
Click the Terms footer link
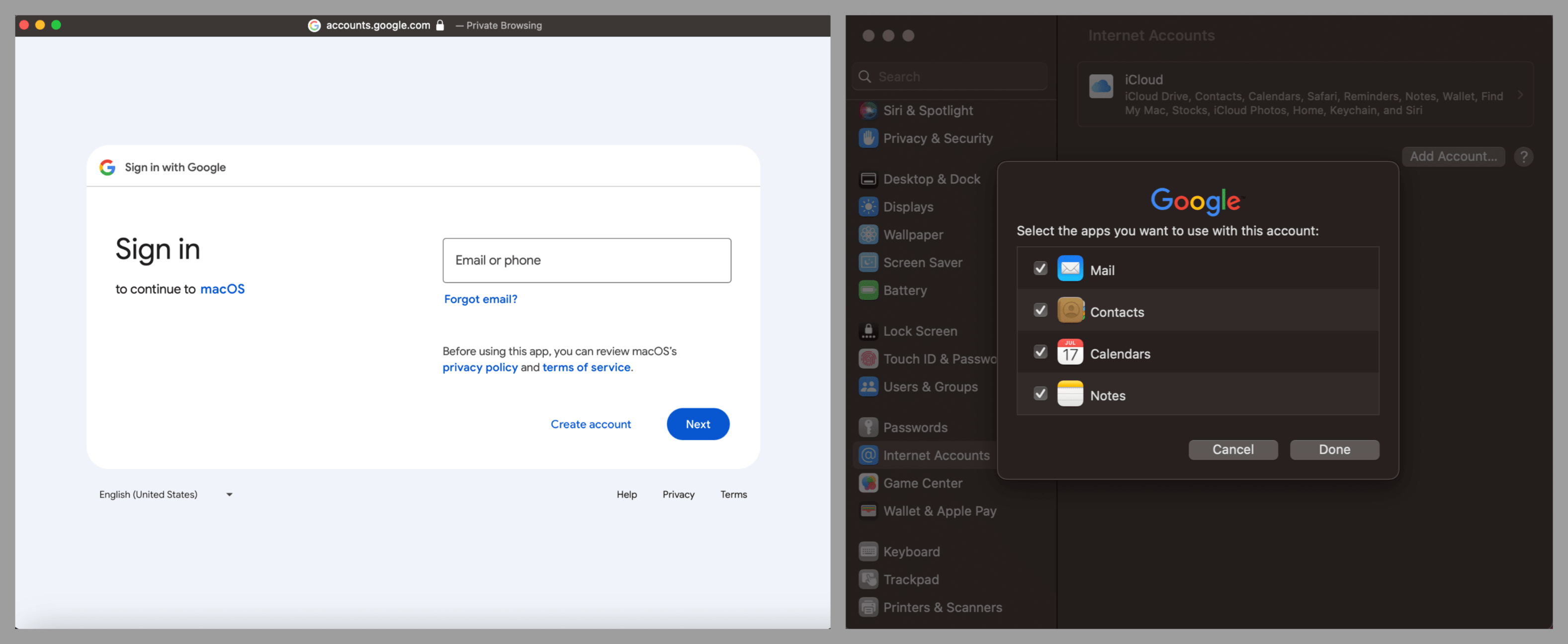[733, 494]
